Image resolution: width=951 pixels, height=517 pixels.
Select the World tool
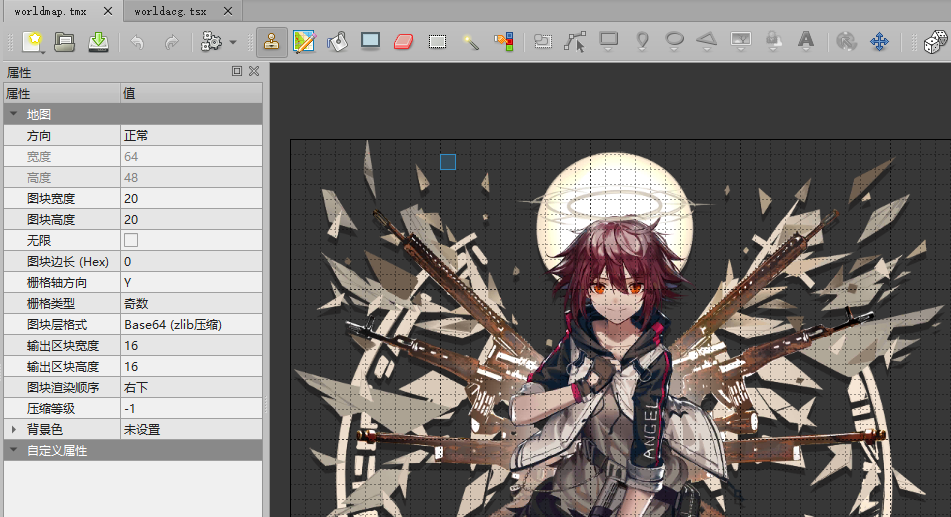(846, 42)
